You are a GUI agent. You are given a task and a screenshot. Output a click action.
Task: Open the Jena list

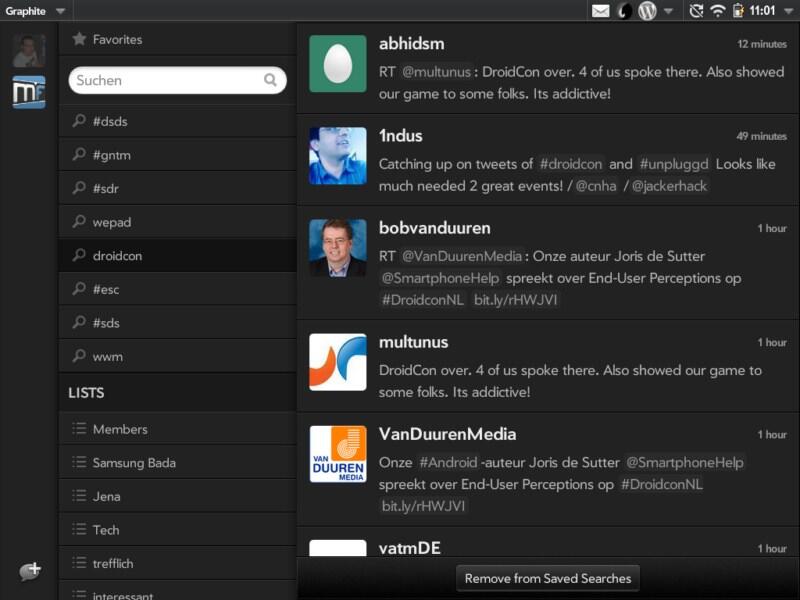tap(178, 496)
